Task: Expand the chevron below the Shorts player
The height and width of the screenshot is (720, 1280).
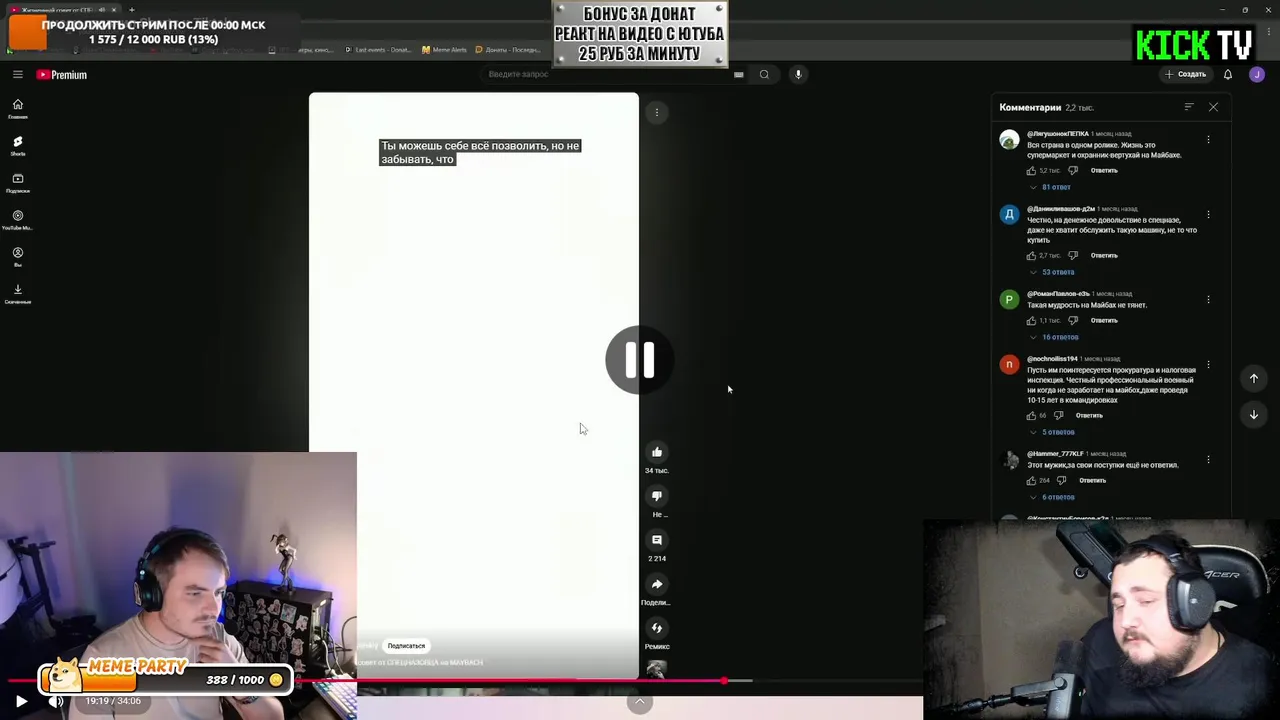Action: coord(640,703)
